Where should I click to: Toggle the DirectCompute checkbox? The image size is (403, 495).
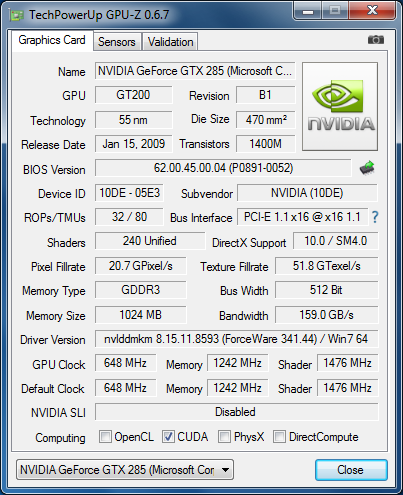click(x=279, y=436)
